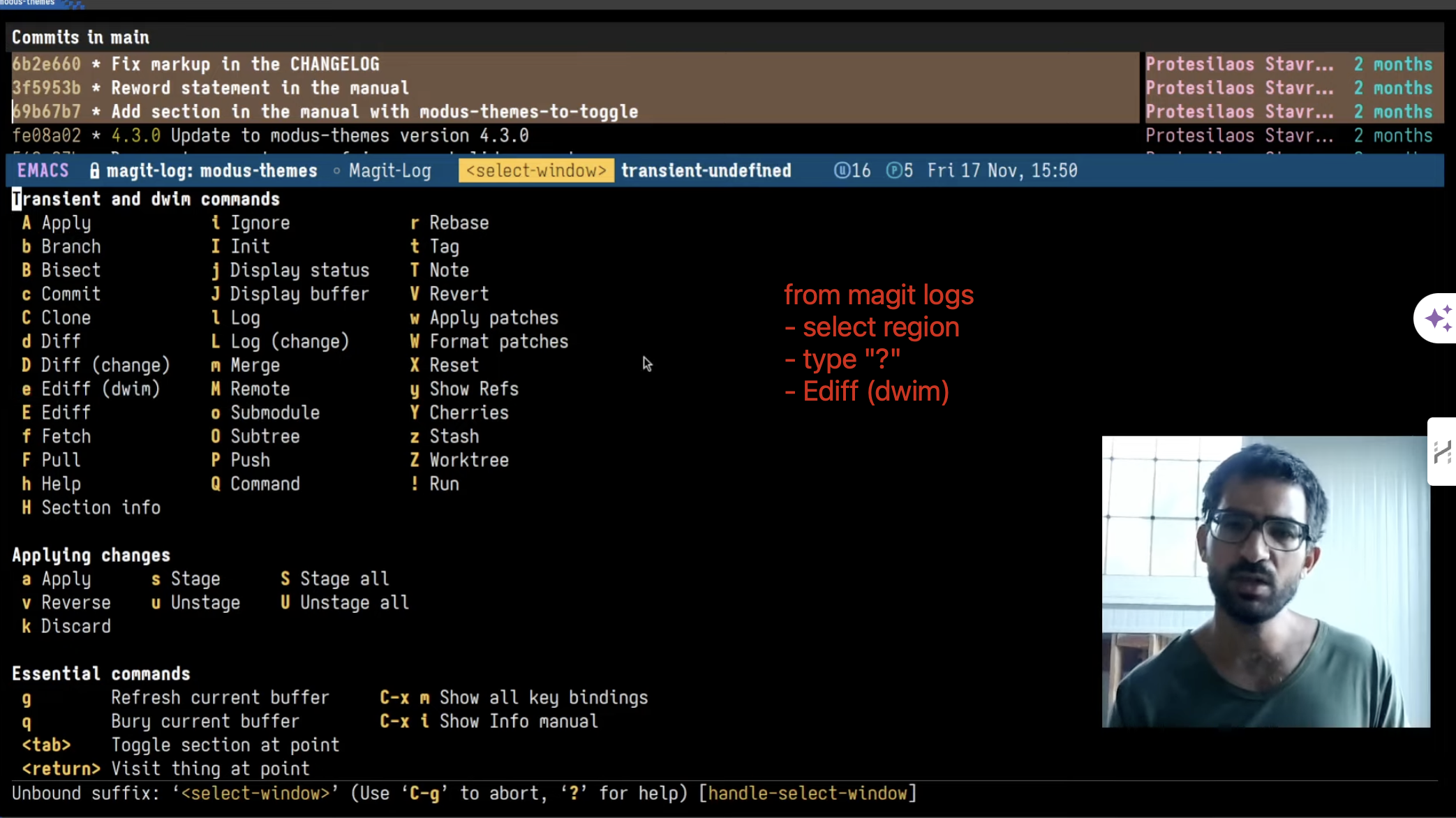The height and width of the screenshot is (818, 1456).
Task: Click the lock icon in the modeline
Action: 94,171
